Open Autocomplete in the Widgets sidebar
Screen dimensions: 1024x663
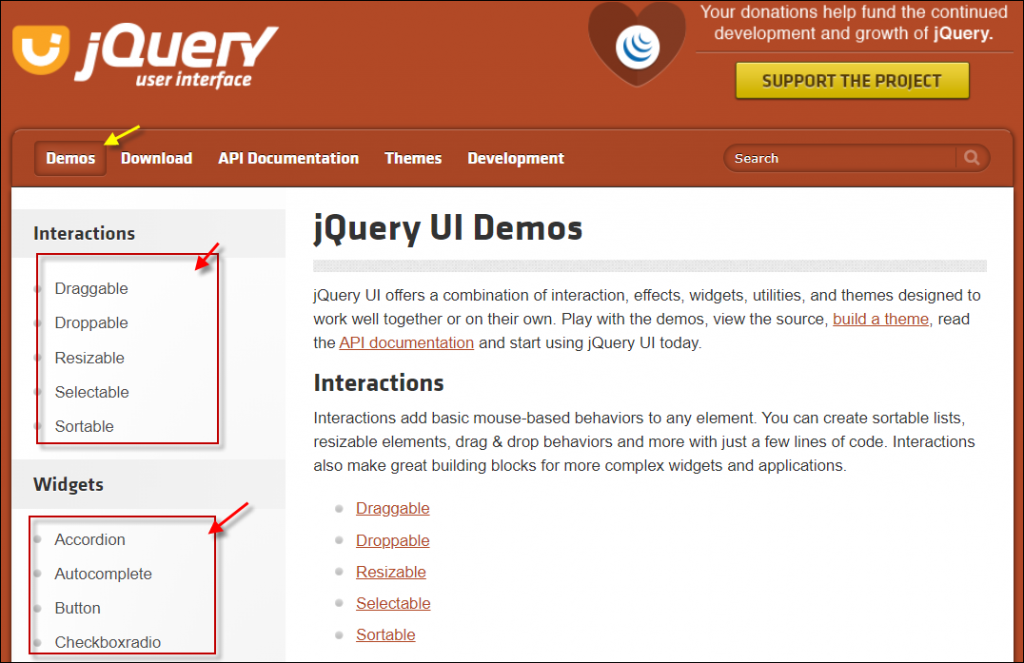[103, 574]
